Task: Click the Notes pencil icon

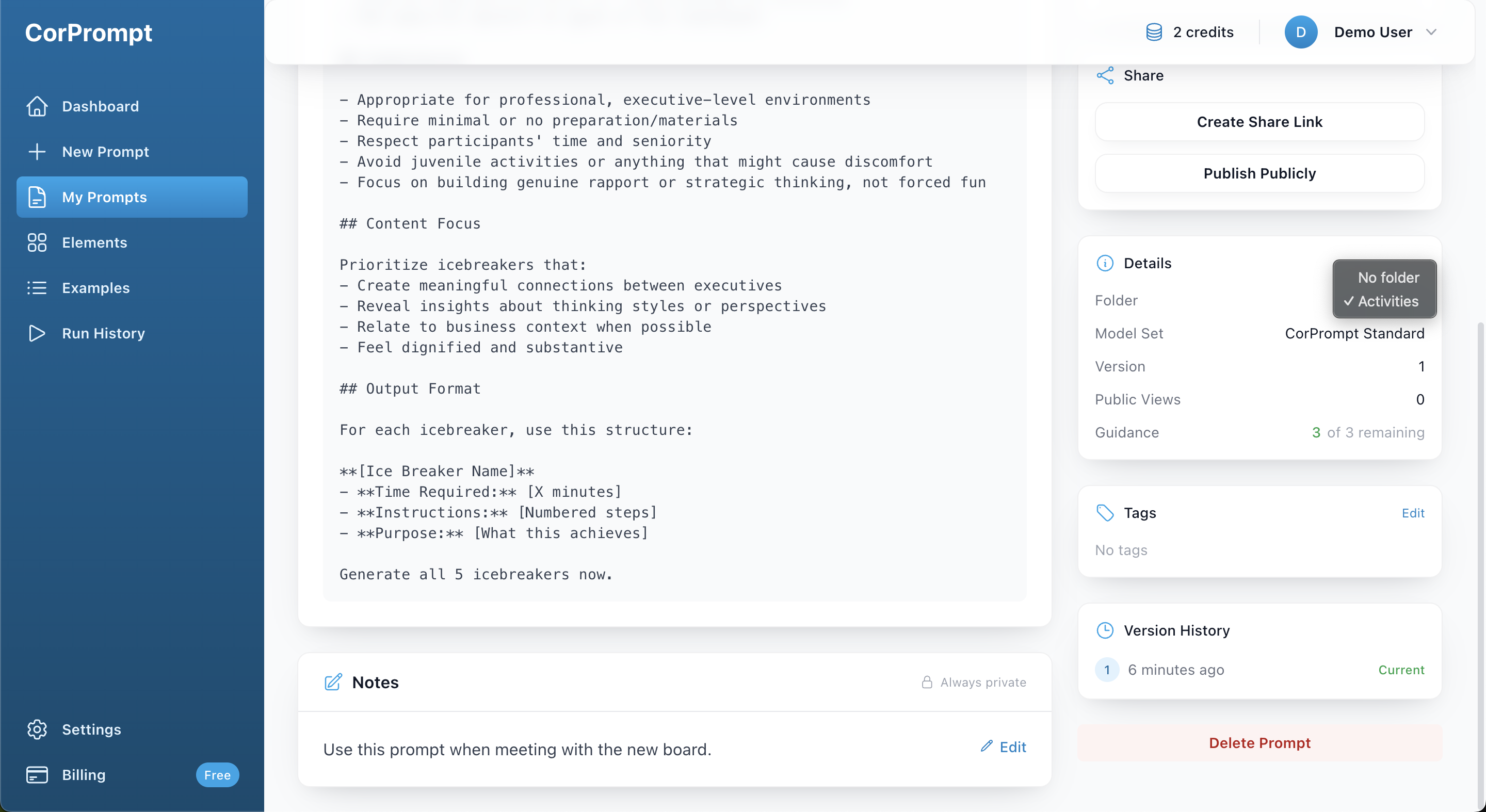Action: pyautogui.click(x=333, y=682)
